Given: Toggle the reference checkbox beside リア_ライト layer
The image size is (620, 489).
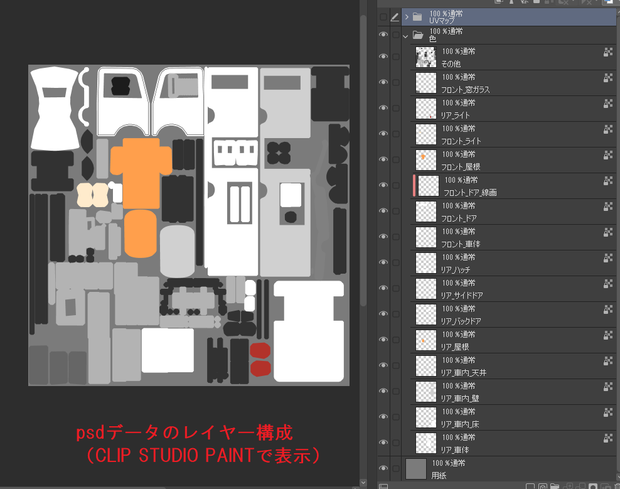Looking at the screenshot, I should 396,108.
